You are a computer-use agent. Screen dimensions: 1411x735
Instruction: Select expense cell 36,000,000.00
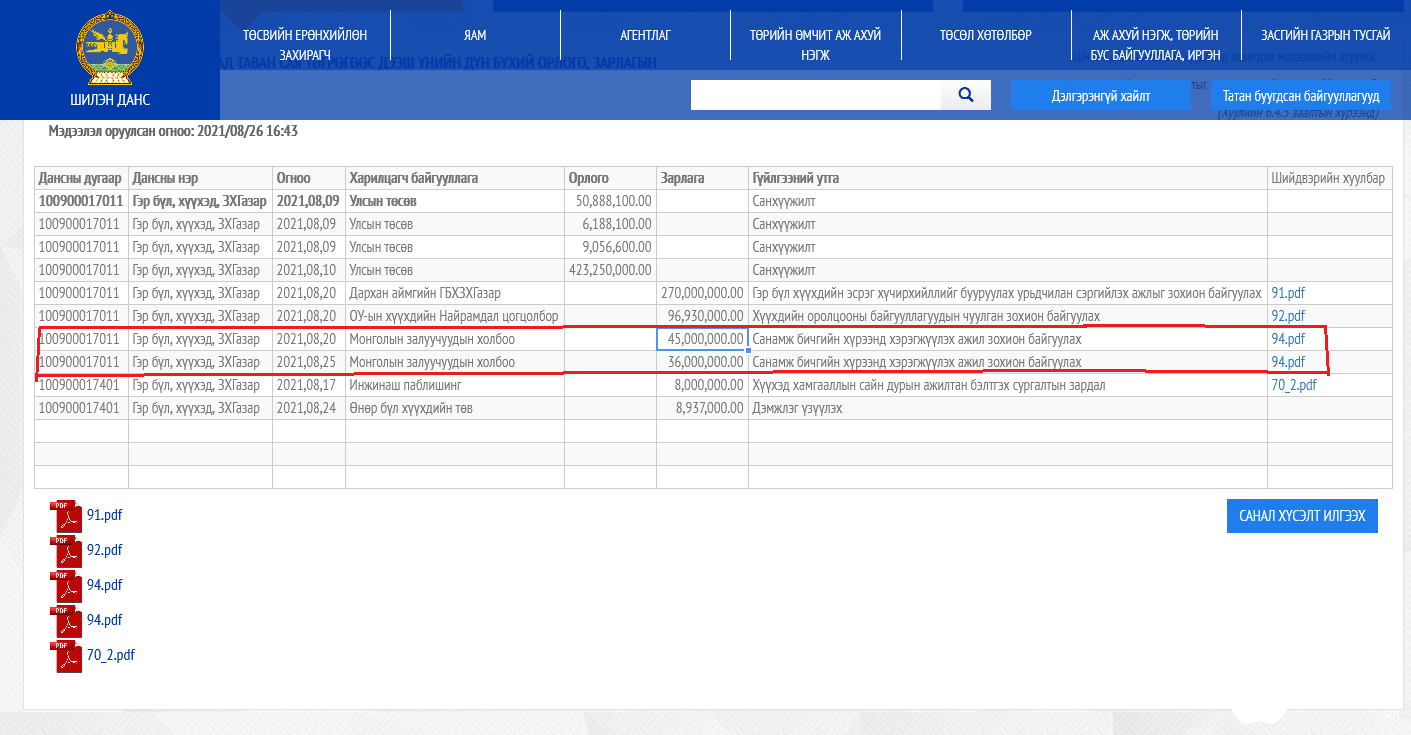(702, 362)
